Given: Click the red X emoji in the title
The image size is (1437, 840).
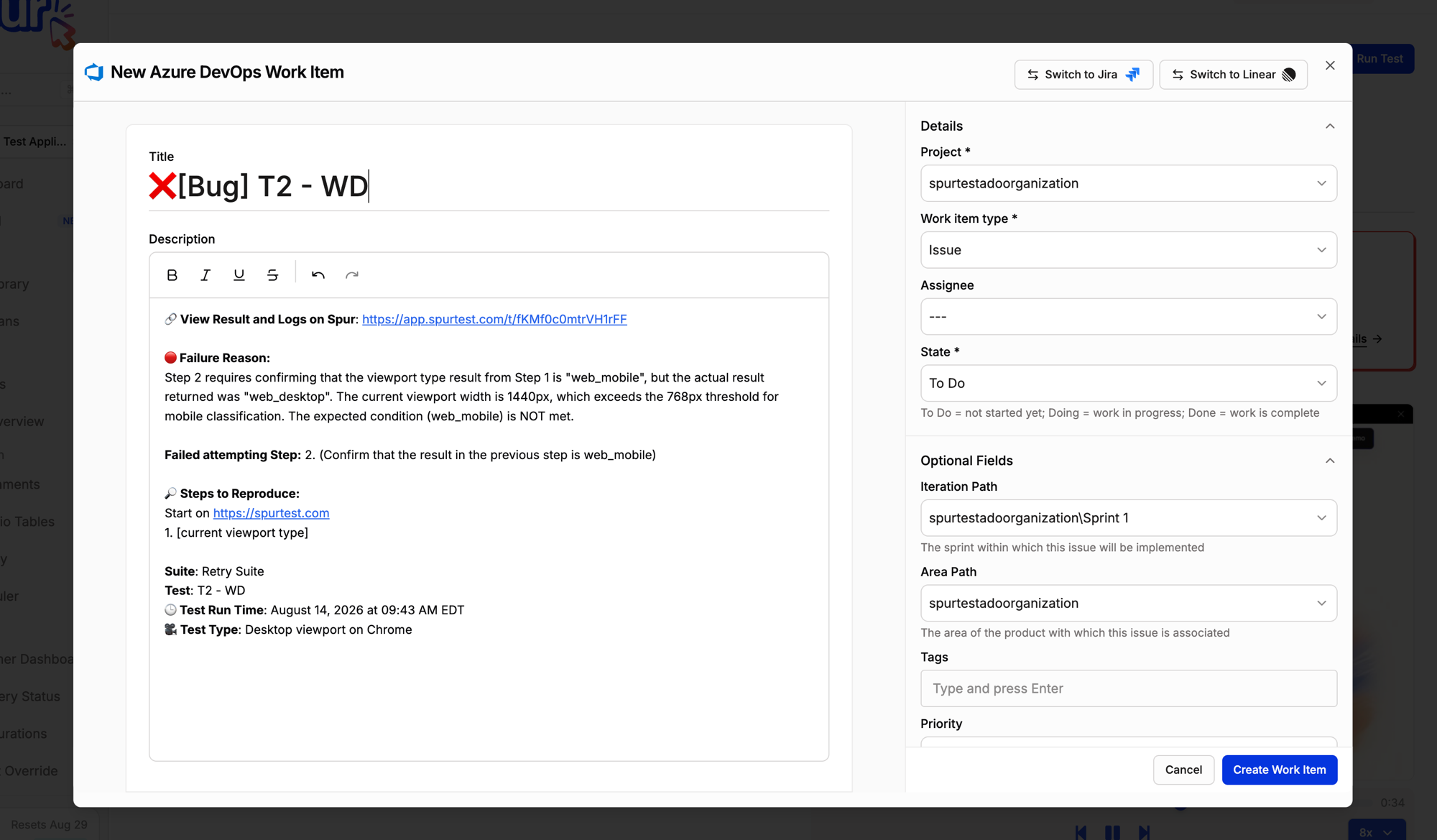Looking at the screenshot, I should click(x=162, y=186).
